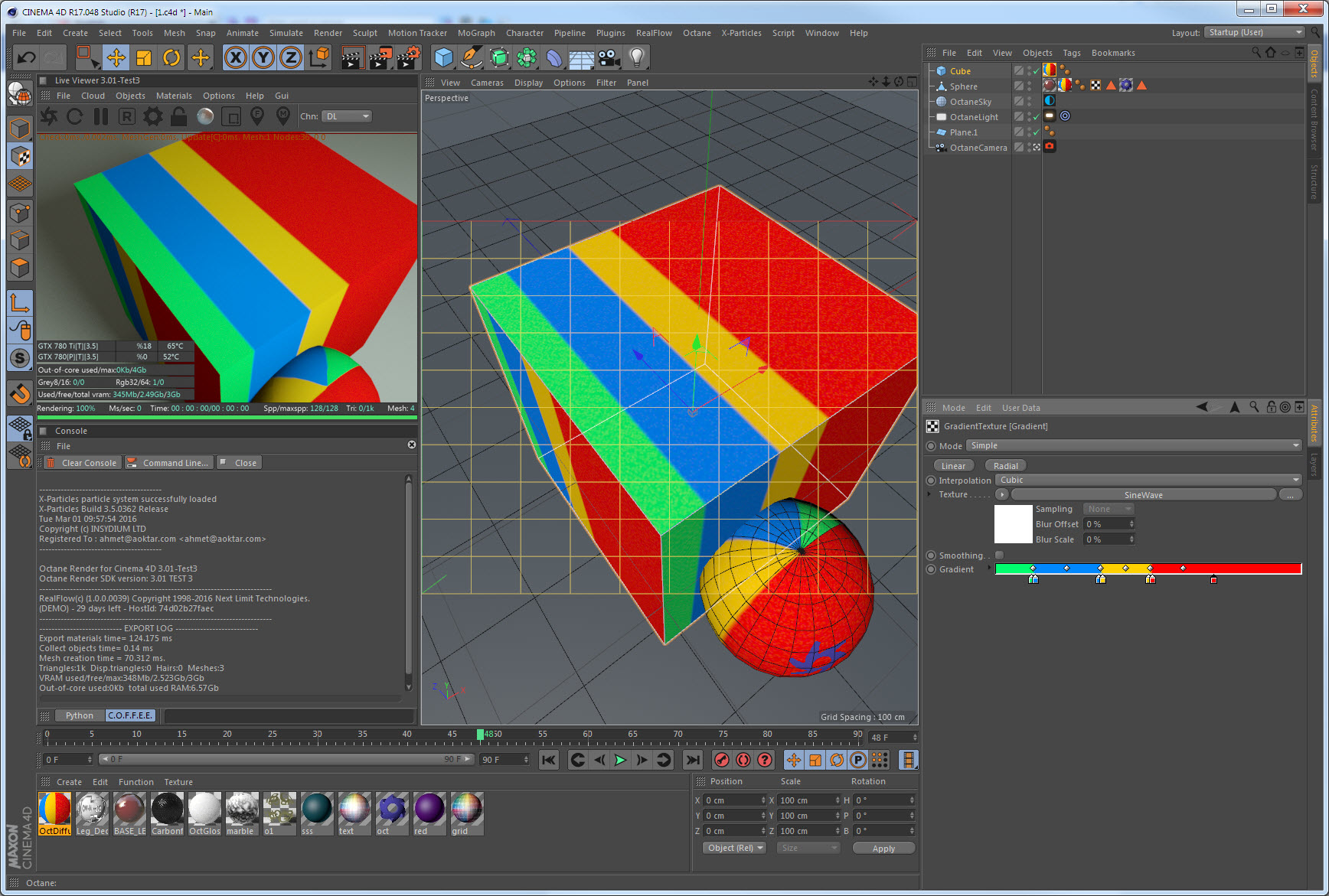
Task: Click the Blur Offset input field
Action: 1109,524
